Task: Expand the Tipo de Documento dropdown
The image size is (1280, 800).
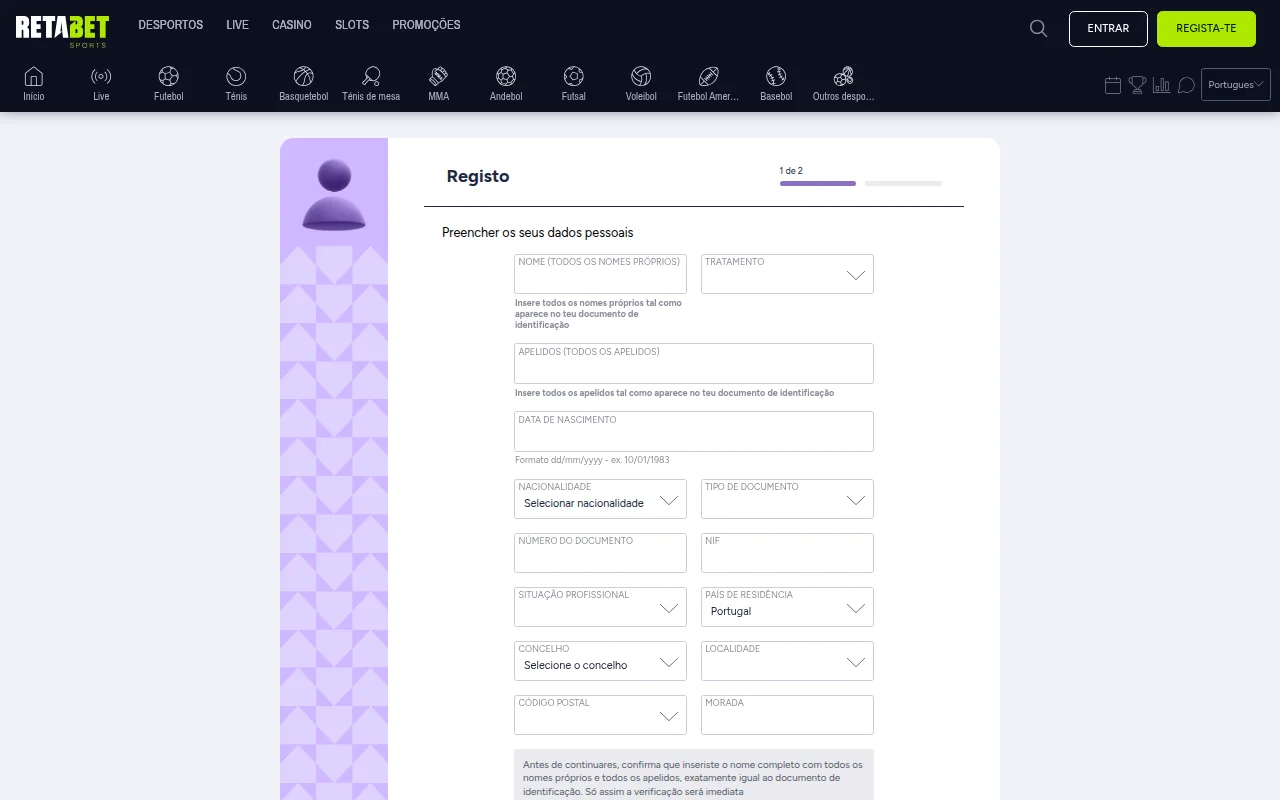Action: click(787, 499)
